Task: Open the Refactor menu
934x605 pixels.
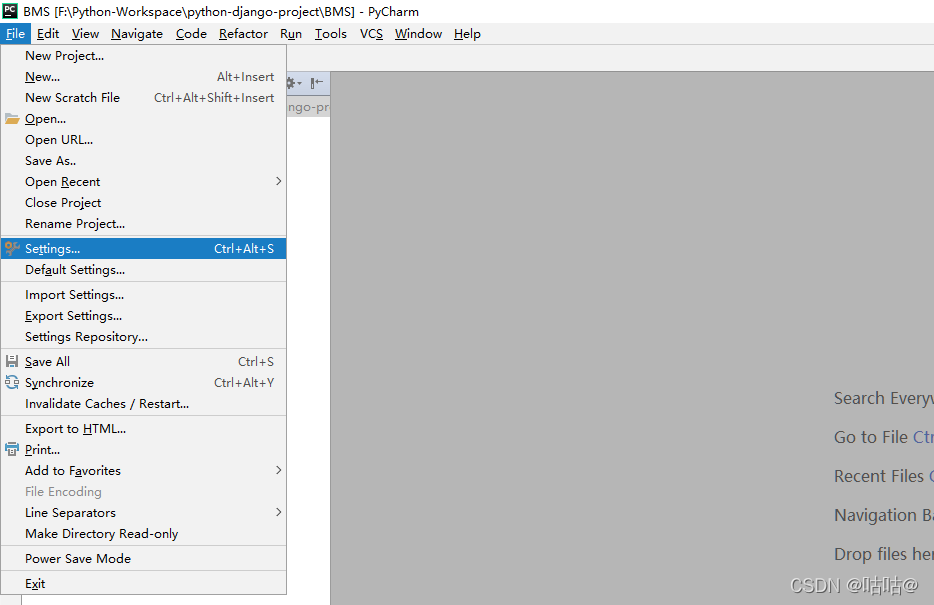Action: click(x=243, y=34)
